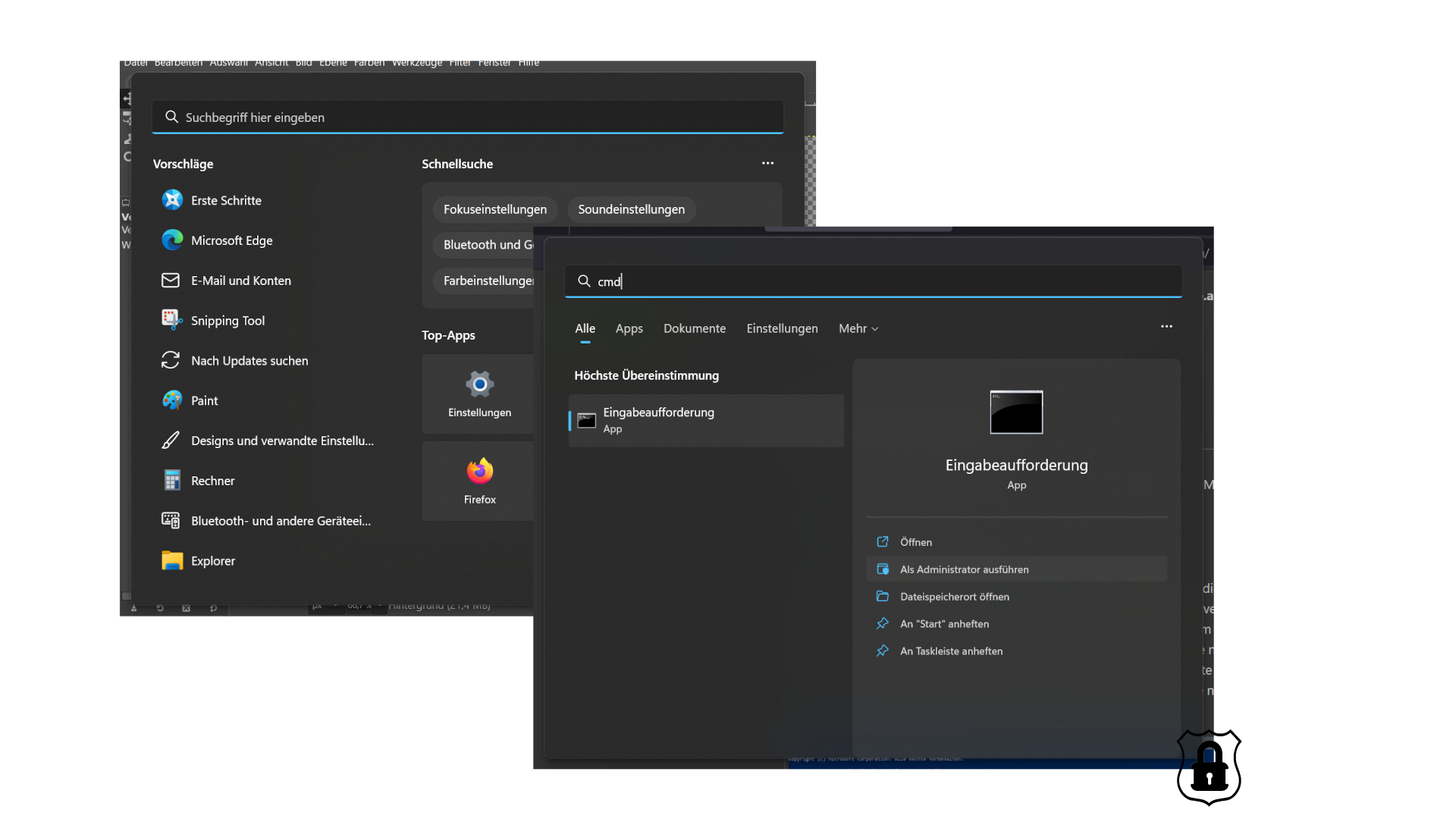Image resolution: width=1456 pixels, height=819 pixels.
Task: Expand the Mehr dropdown
Action: [858, 328]
